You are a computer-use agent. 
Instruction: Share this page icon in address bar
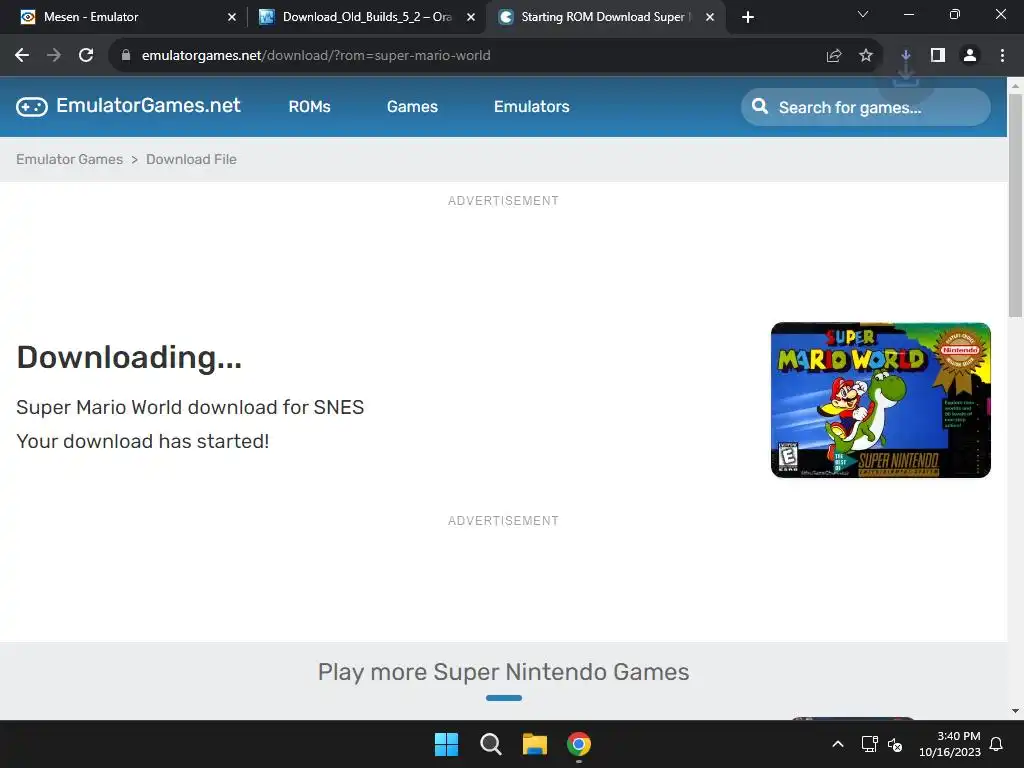(x=834, y=56)
